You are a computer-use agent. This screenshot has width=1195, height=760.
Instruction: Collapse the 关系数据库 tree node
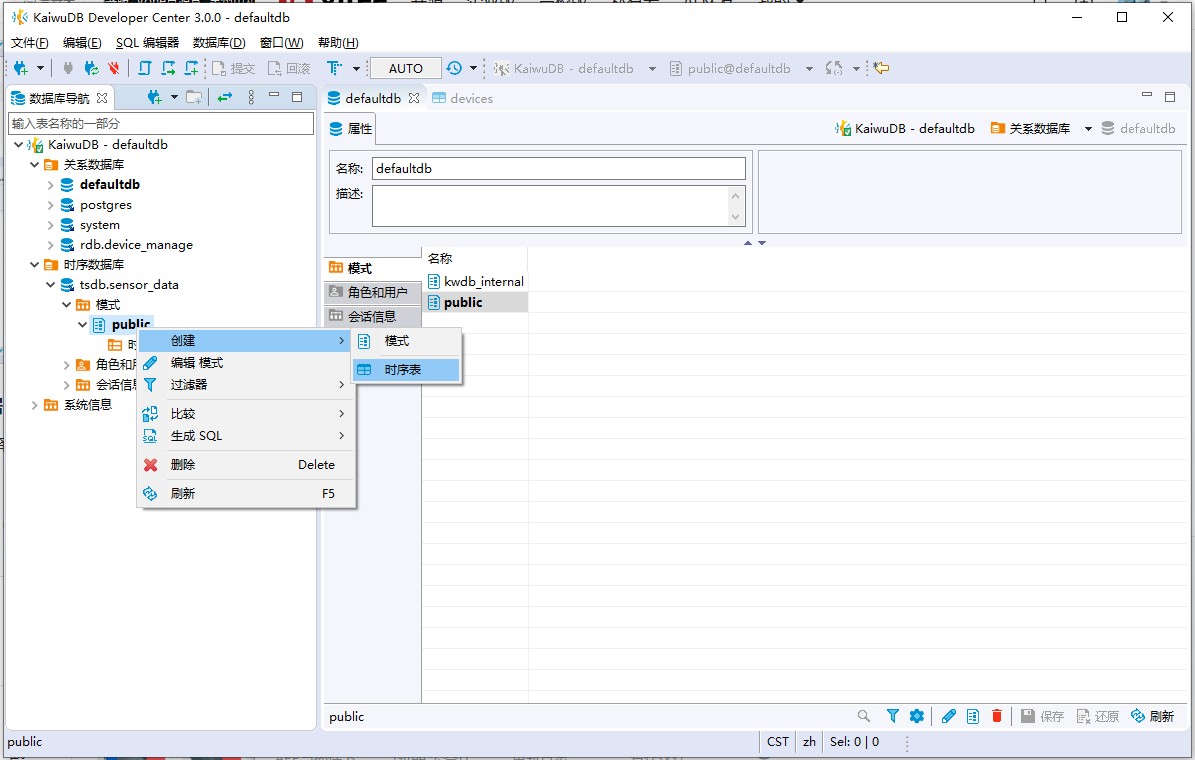pyautogui.click(x=34, y=165)
